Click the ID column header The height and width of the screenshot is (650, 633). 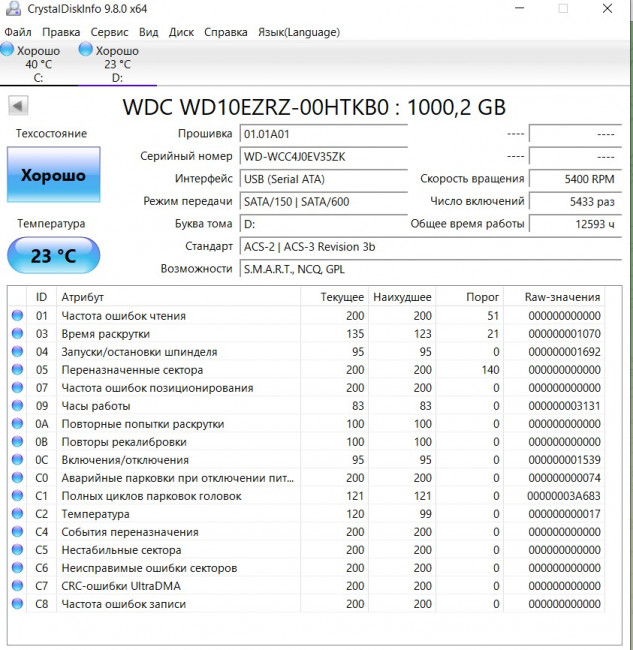[41, 297]
